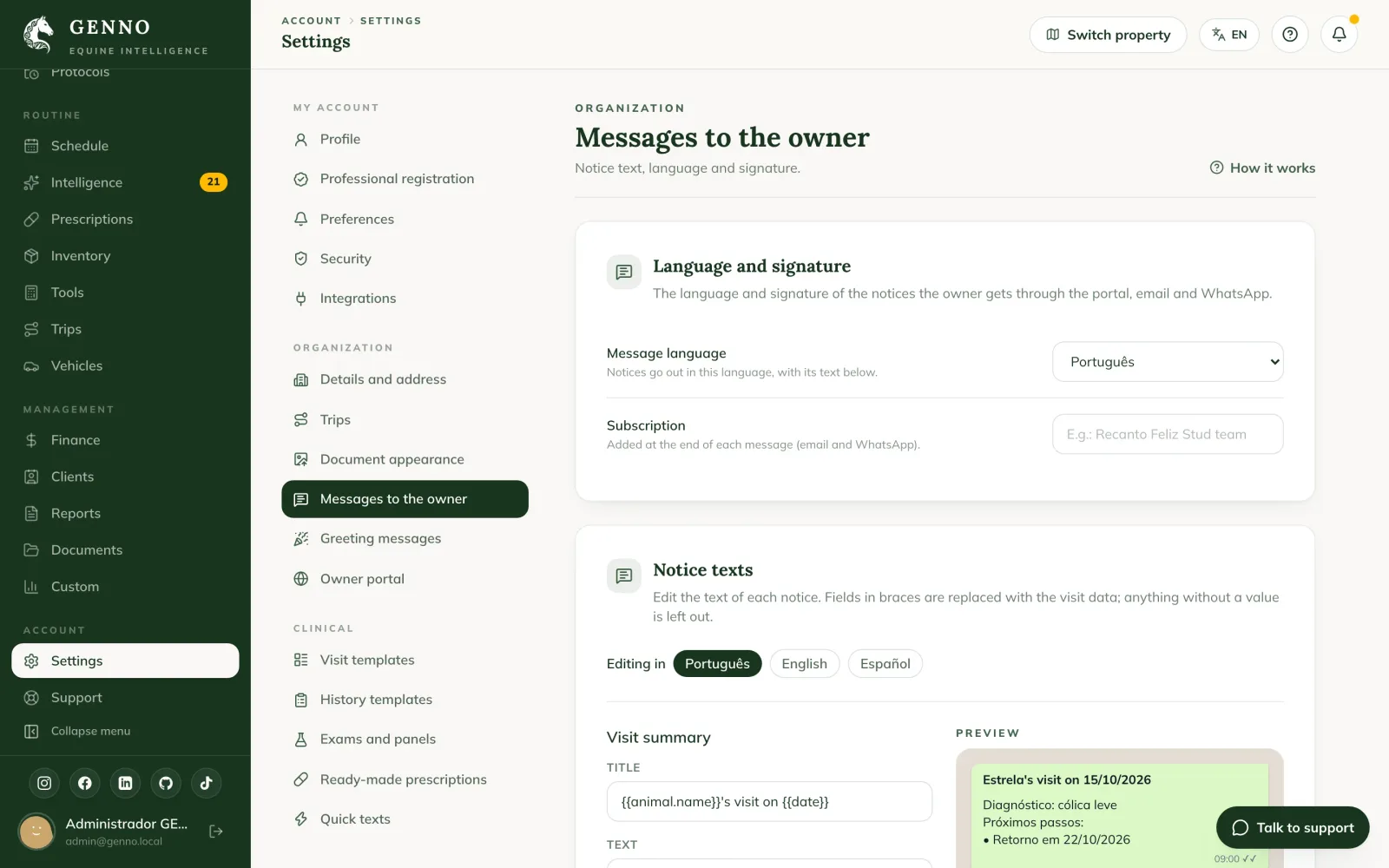
Task: Click the Genno horse logo
Action: tap(39, 35)
